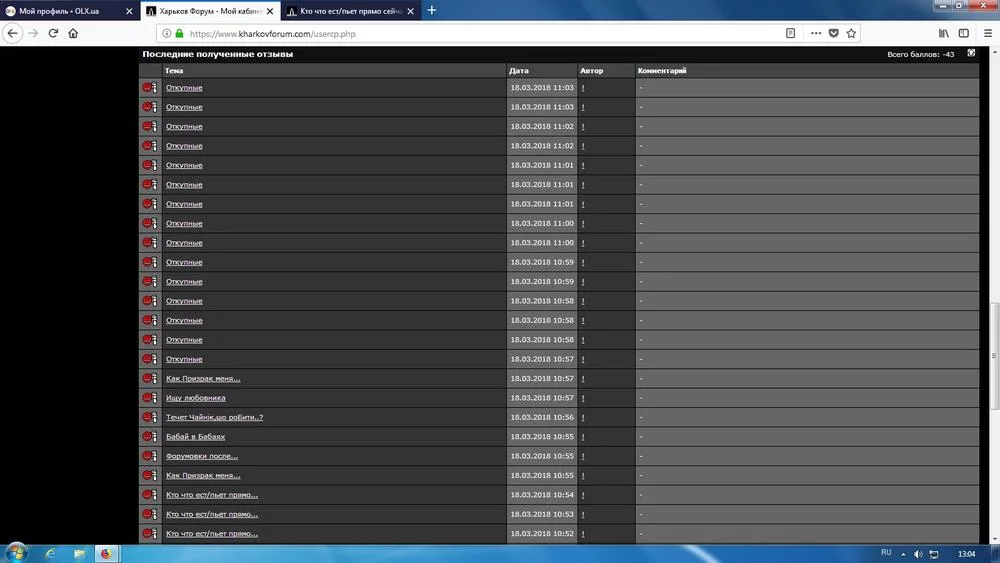Open network status tray icon
1000x563 pixels.
(934, 554)
